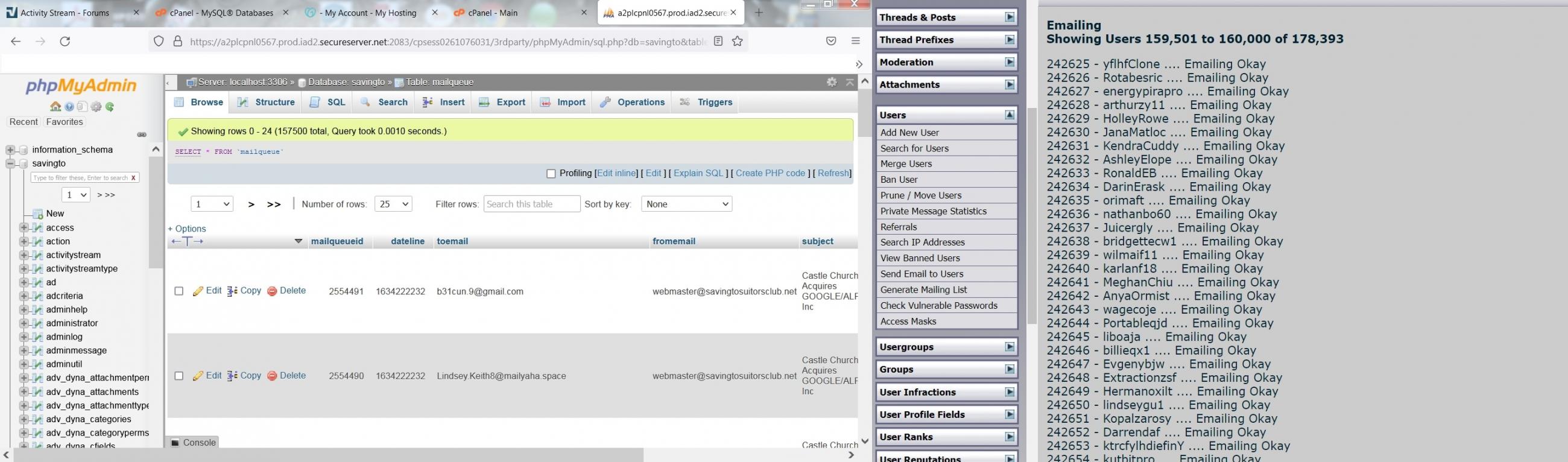
Task: Bookmark this page with the star icon
Action: tap(738, 42)
